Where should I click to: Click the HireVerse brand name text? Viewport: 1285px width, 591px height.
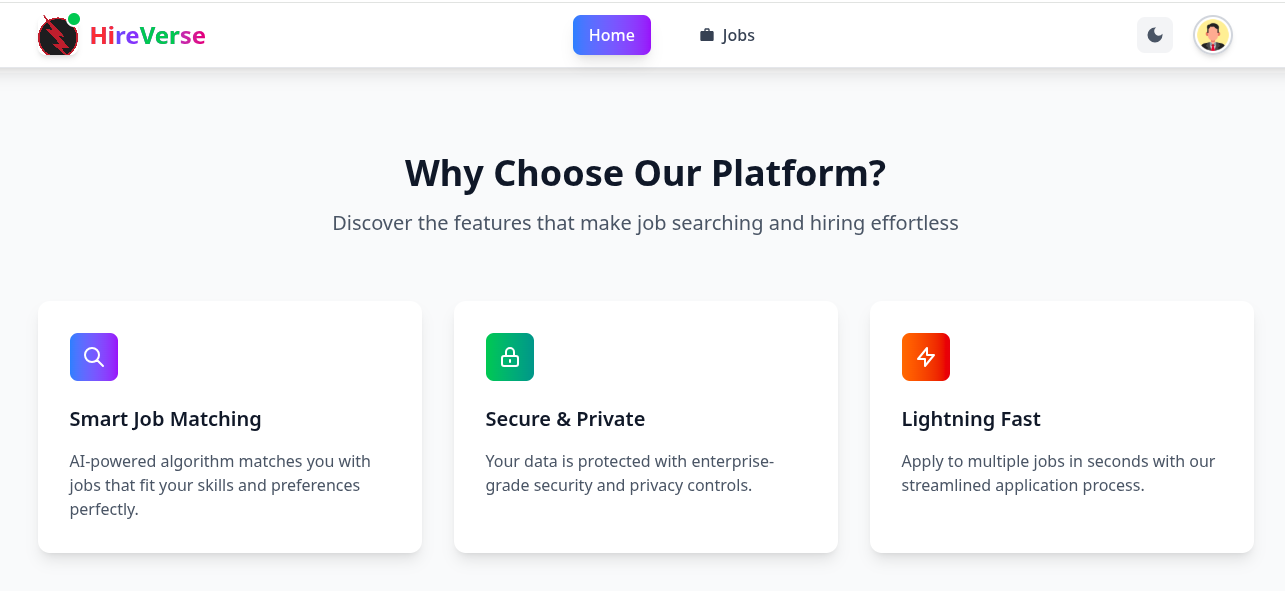[x=146, y=35]
